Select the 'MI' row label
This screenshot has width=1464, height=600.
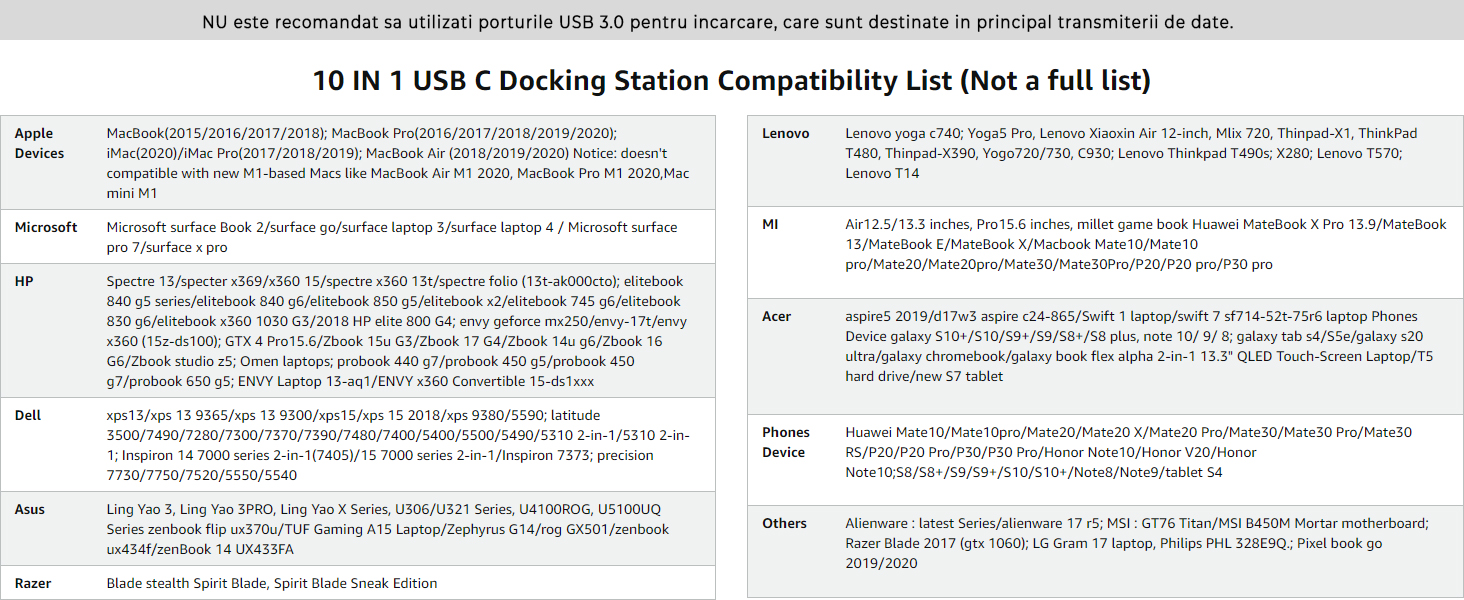pyautogui.click(x=770, y=224)
